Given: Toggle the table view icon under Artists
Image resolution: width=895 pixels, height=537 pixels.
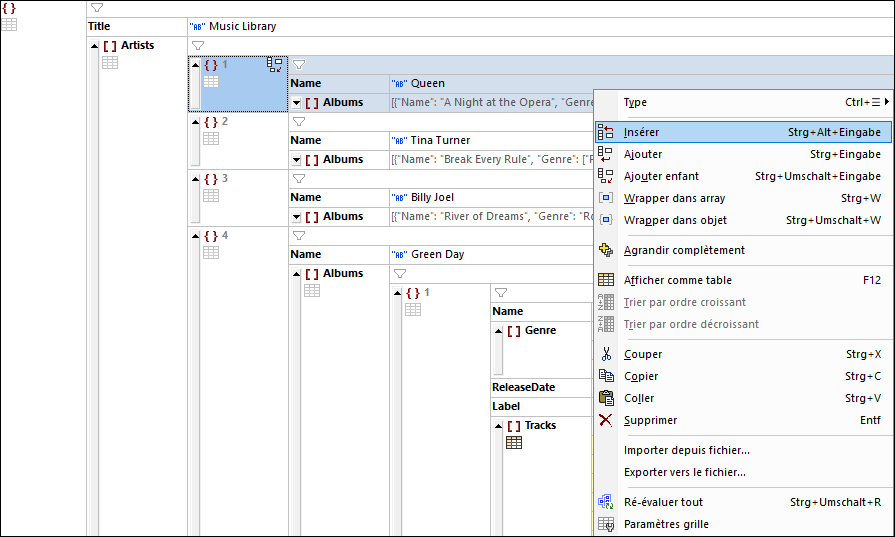Looking at the screenshot, I should tap(110, 63).
